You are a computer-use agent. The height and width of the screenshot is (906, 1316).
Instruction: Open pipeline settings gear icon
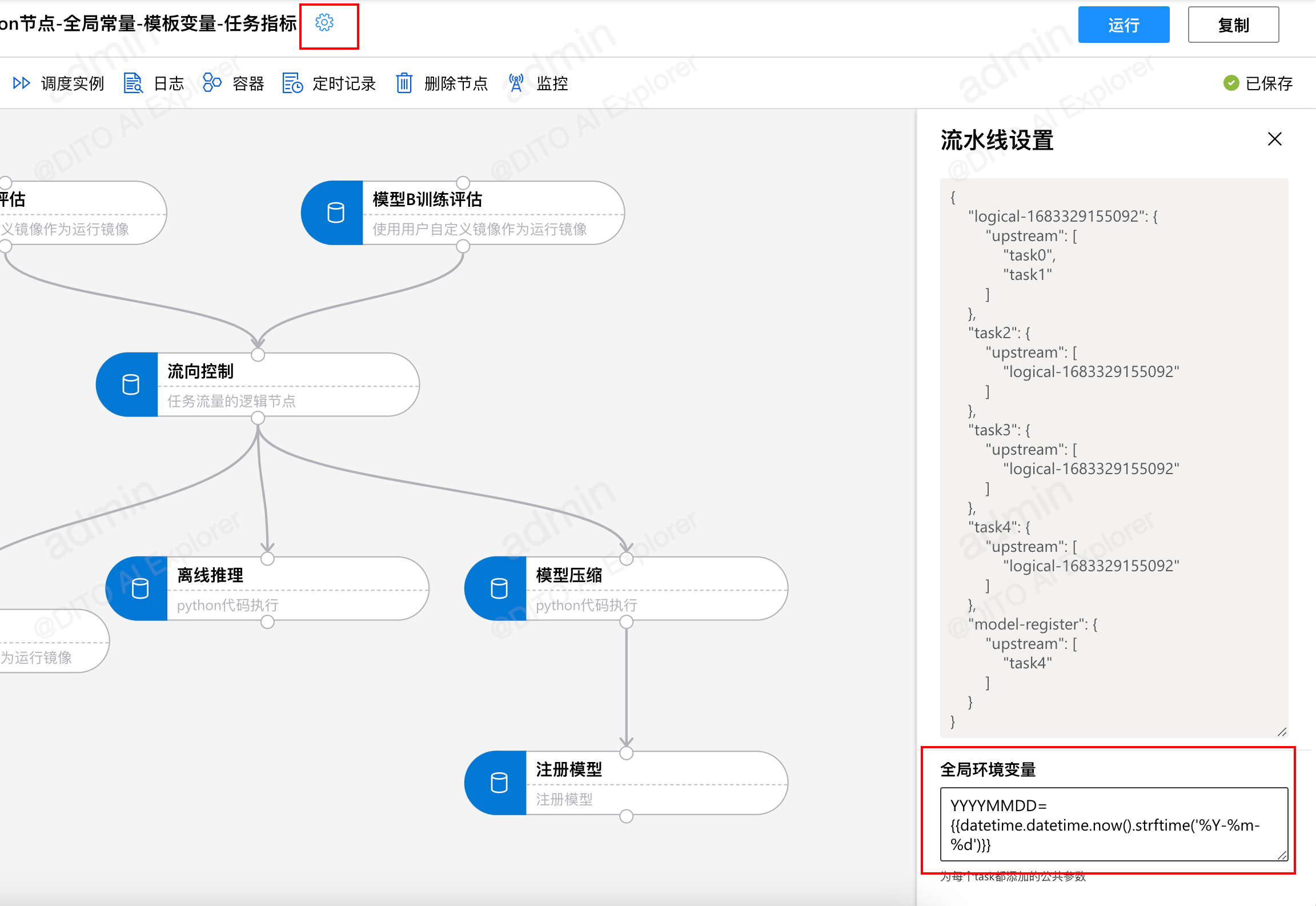click(x=324, y=23)
